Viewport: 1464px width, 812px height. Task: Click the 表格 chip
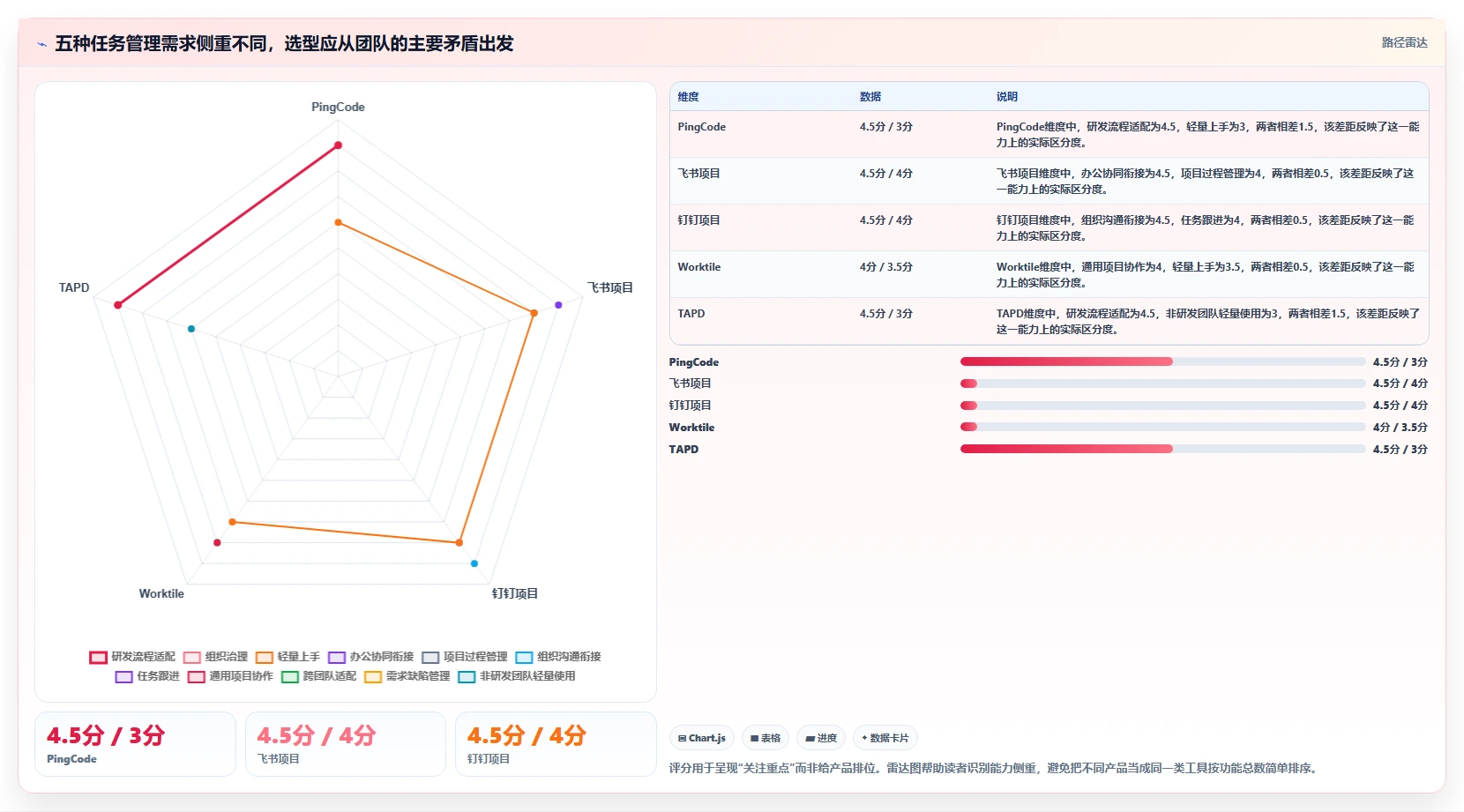(766, 738)
